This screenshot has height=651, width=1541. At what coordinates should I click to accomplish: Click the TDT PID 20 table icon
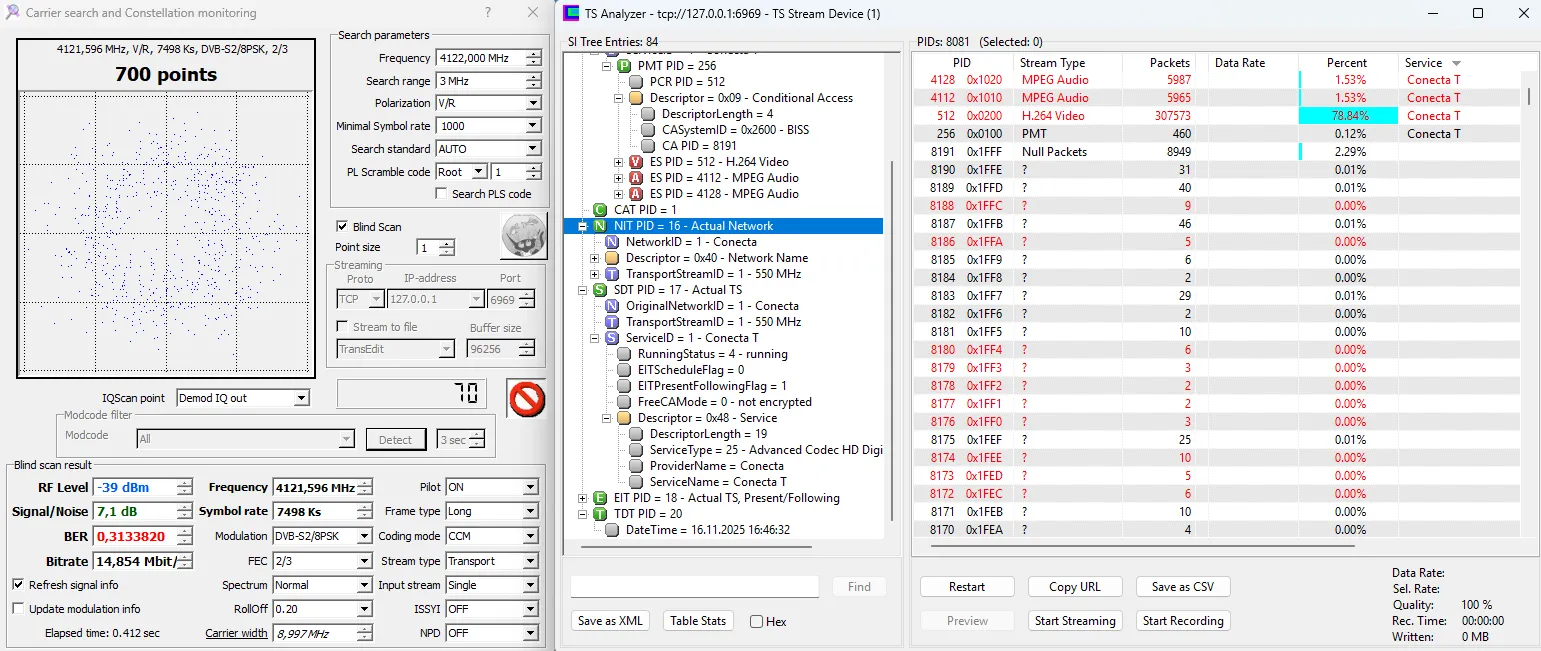point(600,514)
